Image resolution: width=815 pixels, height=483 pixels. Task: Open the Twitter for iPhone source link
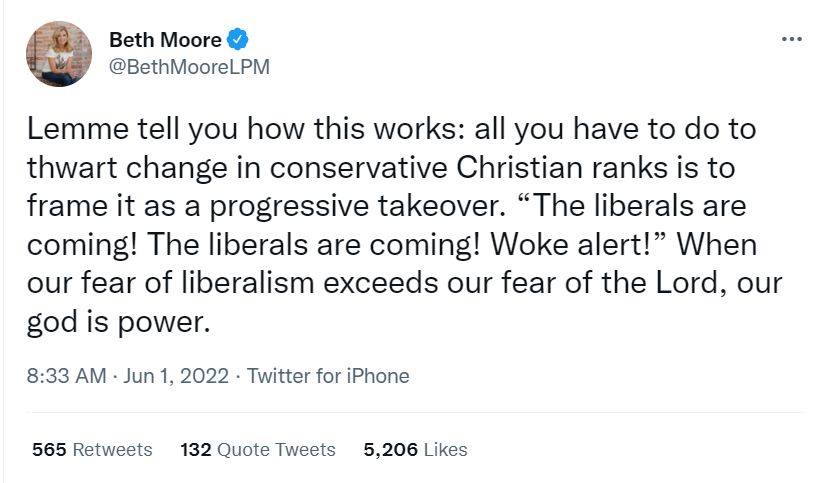(x=328, y=376)
